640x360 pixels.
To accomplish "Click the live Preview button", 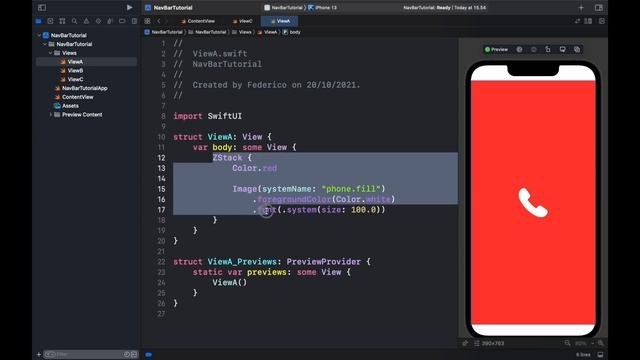I will point(496,49).
